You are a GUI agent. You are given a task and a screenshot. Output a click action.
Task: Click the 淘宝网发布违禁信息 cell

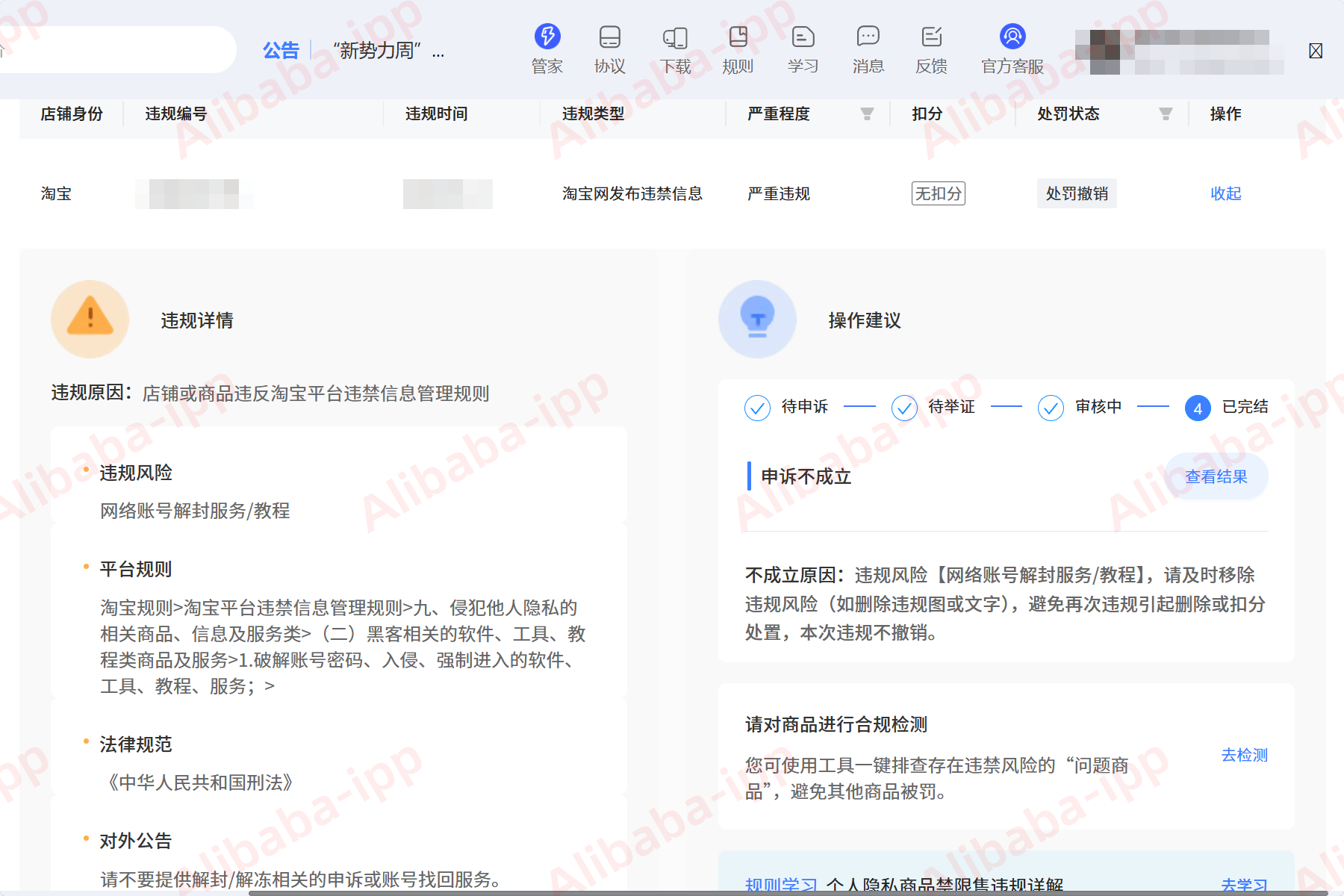point(632,193)
